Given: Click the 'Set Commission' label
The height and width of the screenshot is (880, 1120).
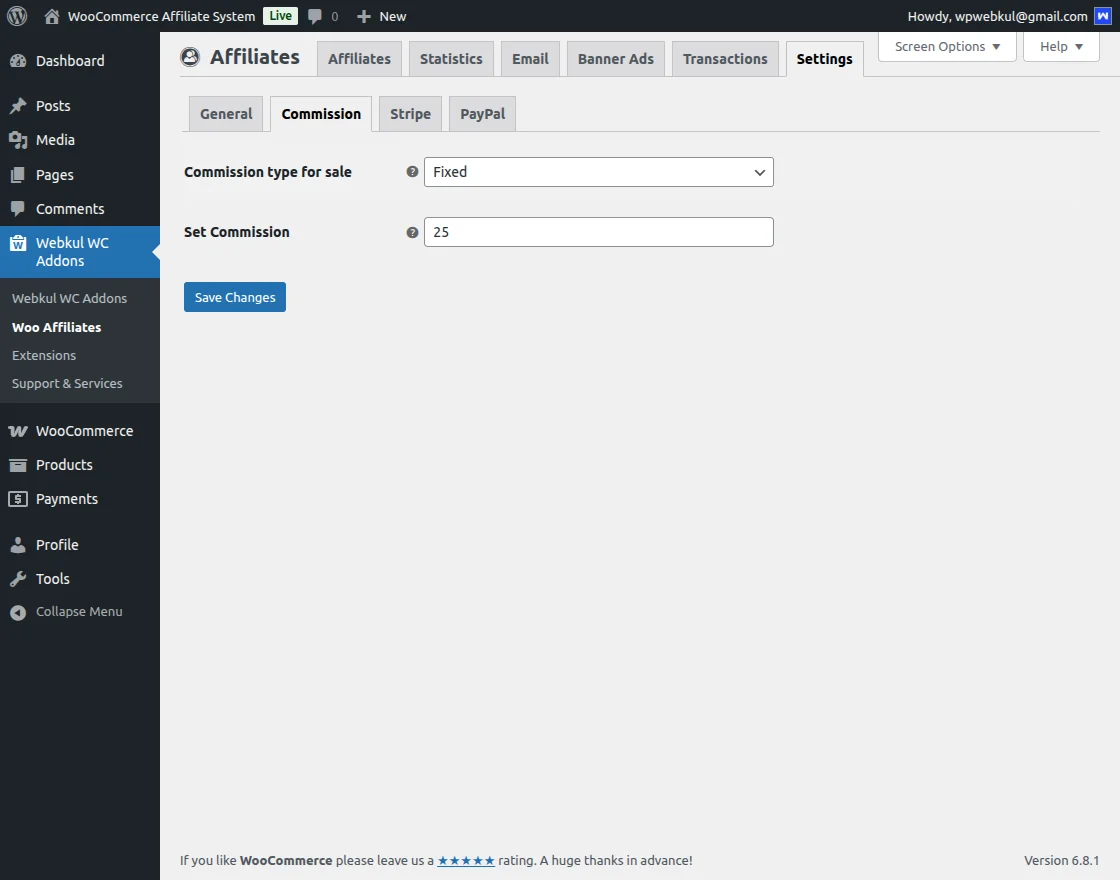Looking at the screenshot, I should (x=236, y=232).
